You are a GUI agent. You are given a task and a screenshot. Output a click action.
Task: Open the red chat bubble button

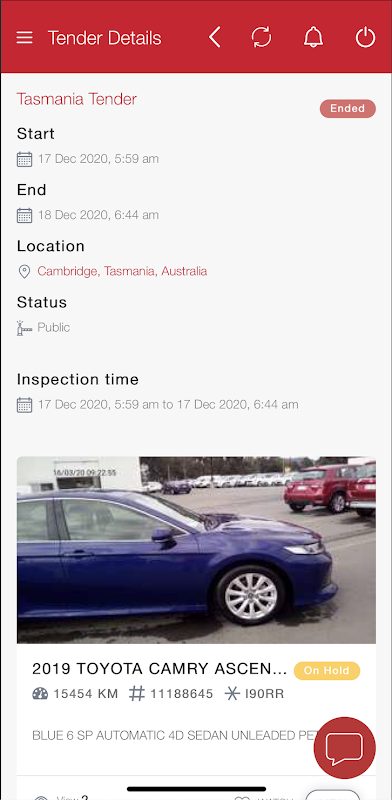[345, 747]
